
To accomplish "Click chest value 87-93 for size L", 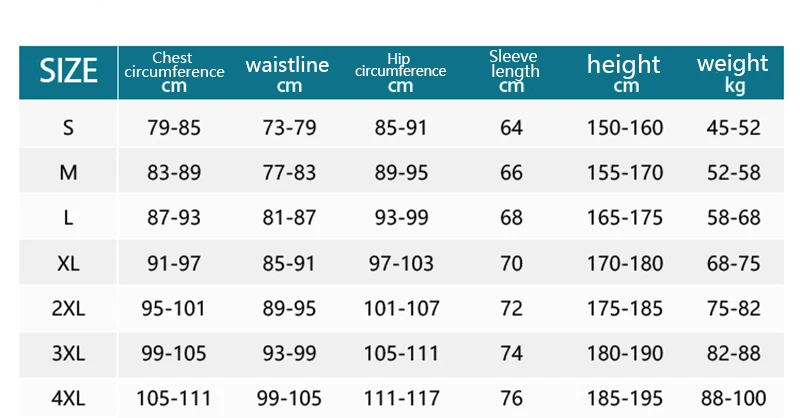I will (174, 218).
